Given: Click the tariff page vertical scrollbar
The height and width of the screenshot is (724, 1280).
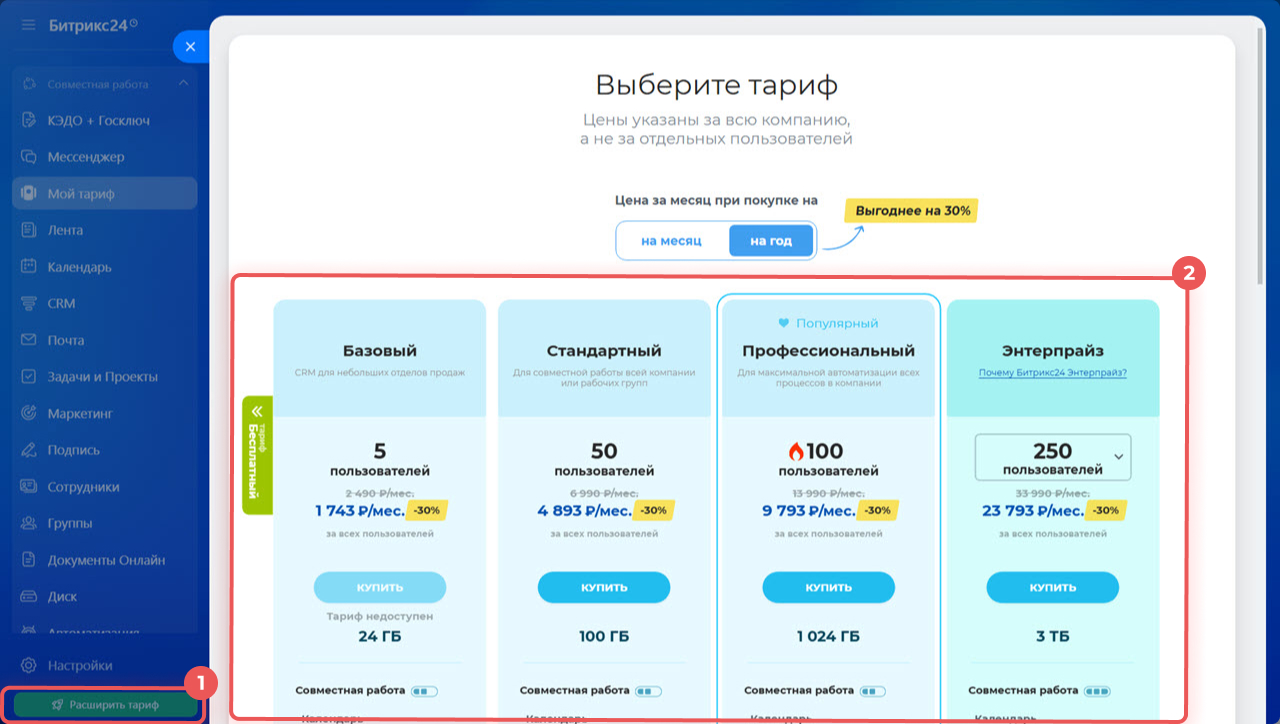Looking at the screenshot, I should coord(1259,155).
